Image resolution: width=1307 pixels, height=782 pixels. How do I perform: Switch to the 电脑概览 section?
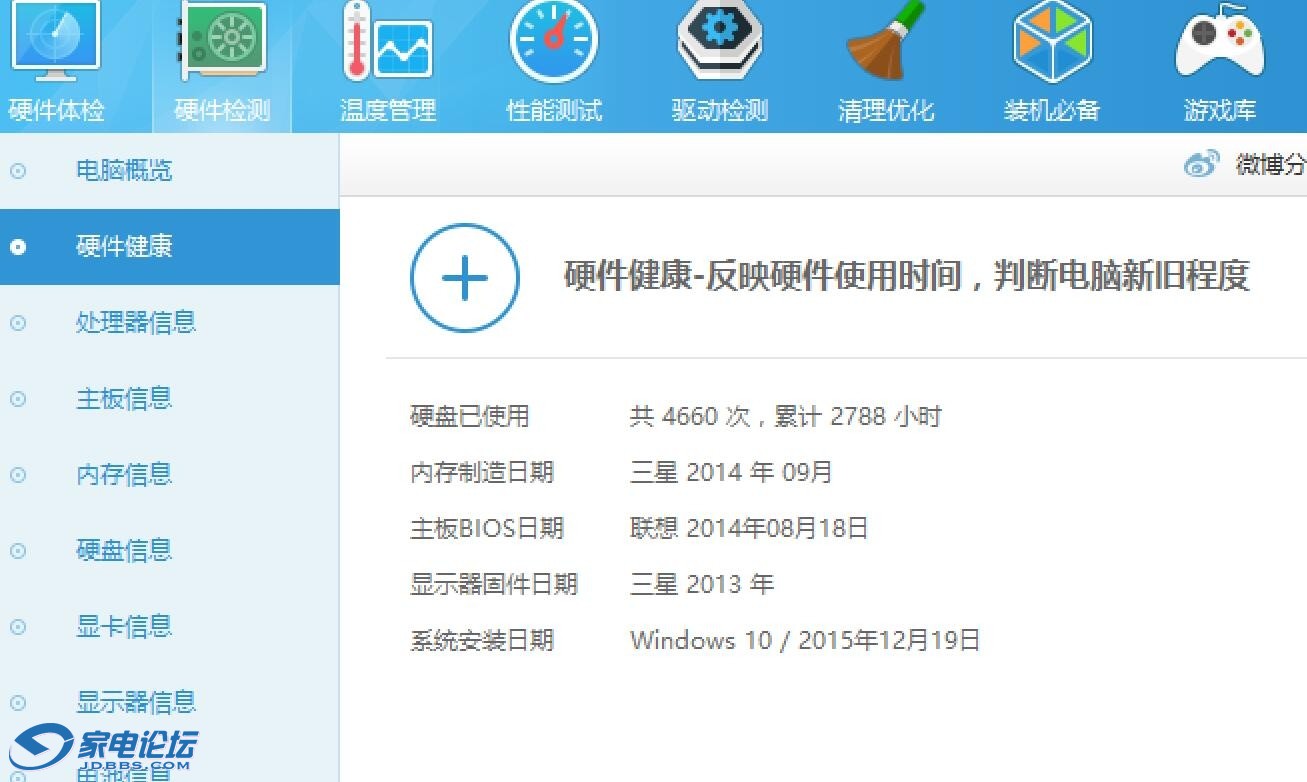tap(123, 170)
